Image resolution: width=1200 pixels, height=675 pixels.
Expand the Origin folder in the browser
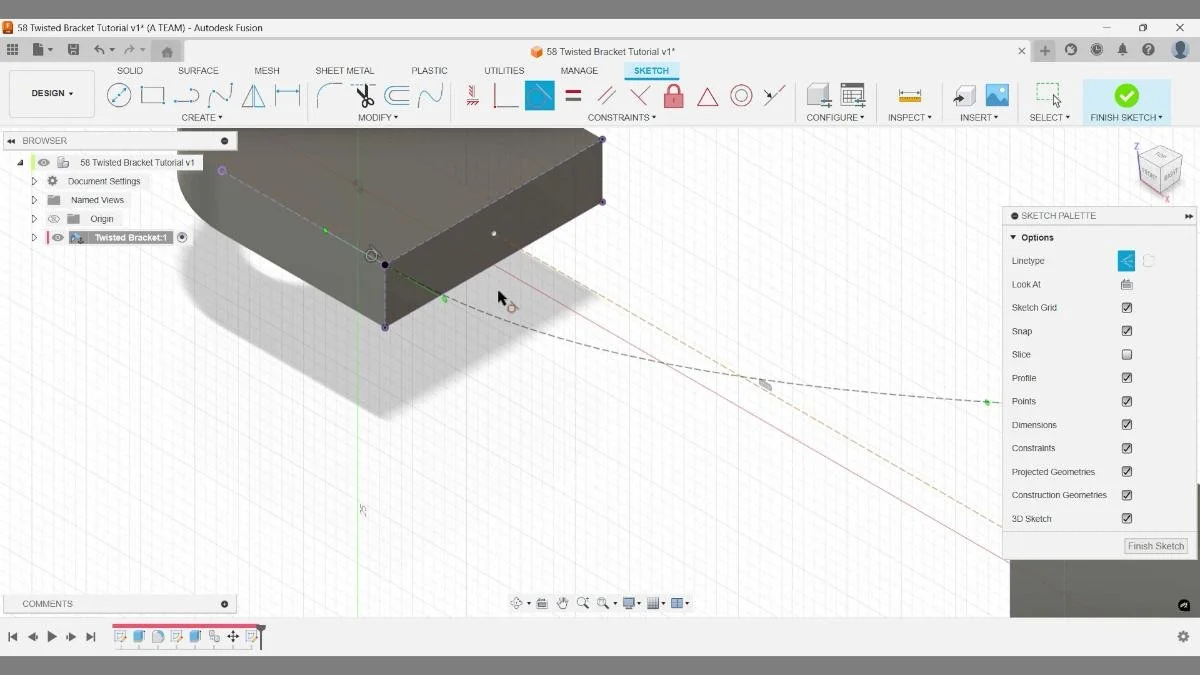pyautogui.click(x=34, y=218)
